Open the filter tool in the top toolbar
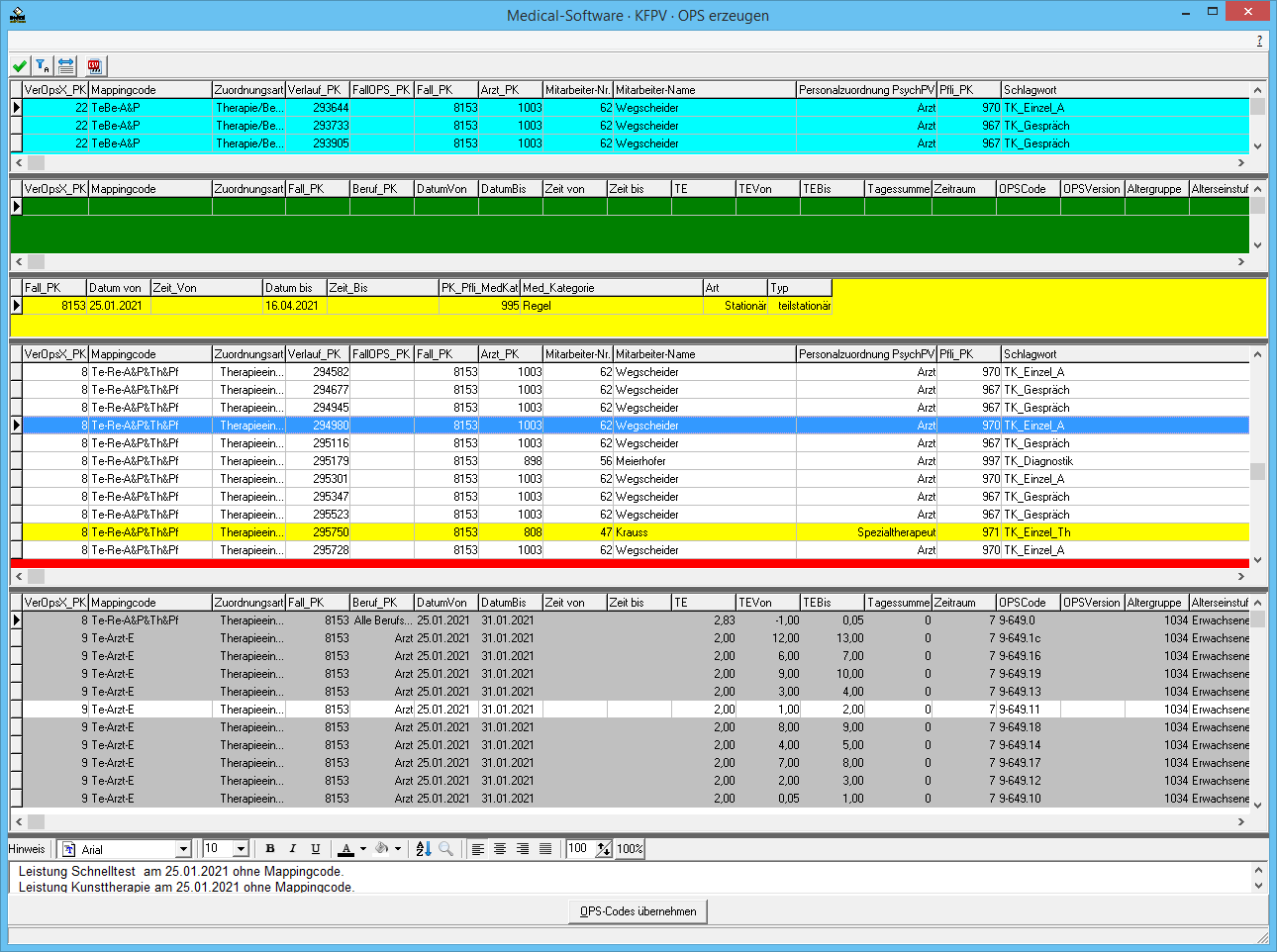Image resolution: width=1277 pixels, height=952 pixels. tap(43, 65)
